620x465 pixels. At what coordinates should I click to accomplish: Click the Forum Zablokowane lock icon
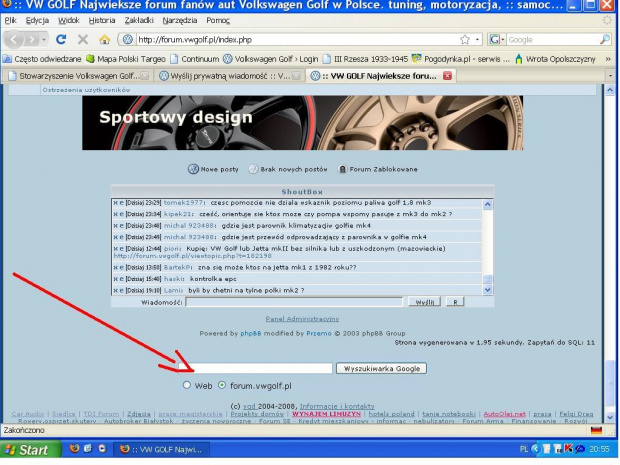click(x=342, y=169)
